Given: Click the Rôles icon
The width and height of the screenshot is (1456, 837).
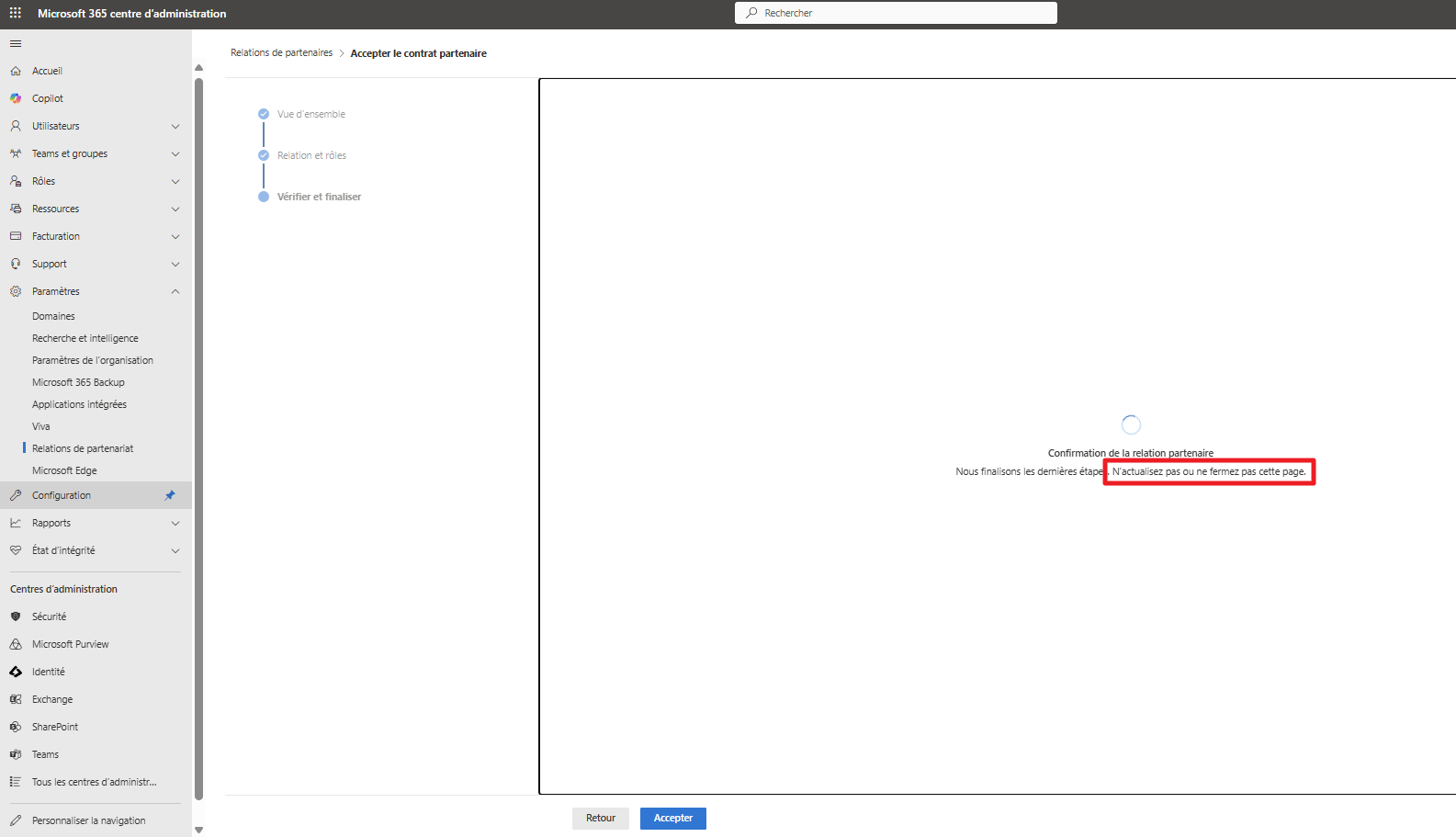Looking at the screenshot, I should tap(16, 181).
